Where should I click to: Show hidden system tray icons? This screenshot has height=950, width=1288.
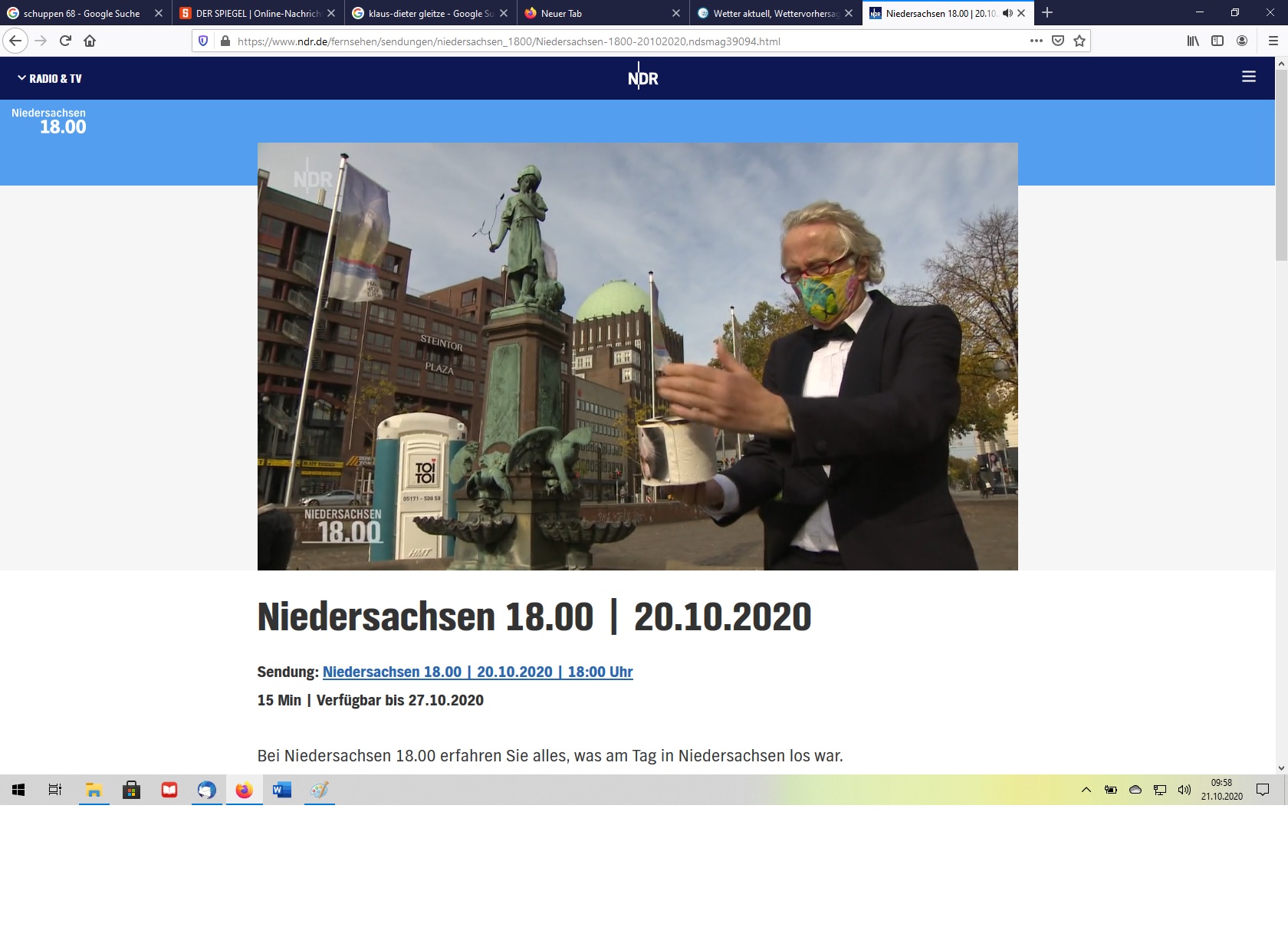tap(1086, 790)
